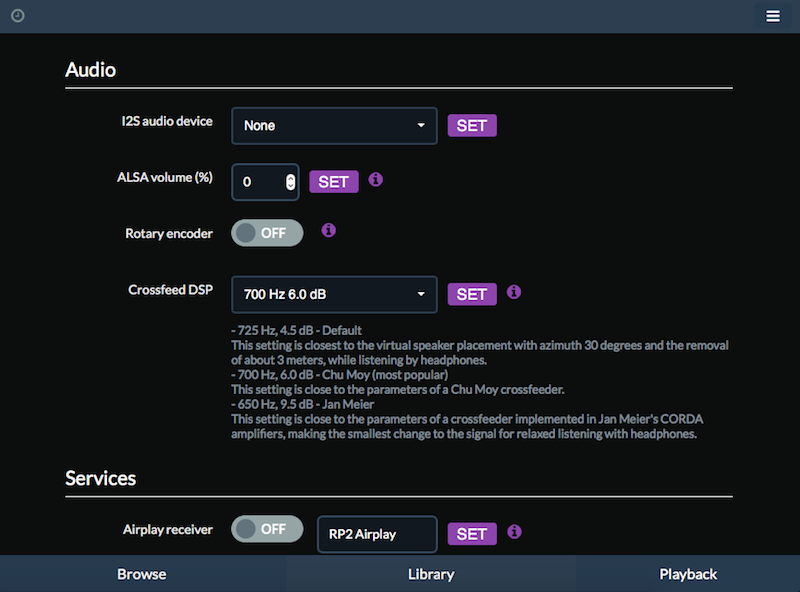The image size is (800, 592).
Task: Click SET for Crossfeed DSP
Action: point(472,294)
